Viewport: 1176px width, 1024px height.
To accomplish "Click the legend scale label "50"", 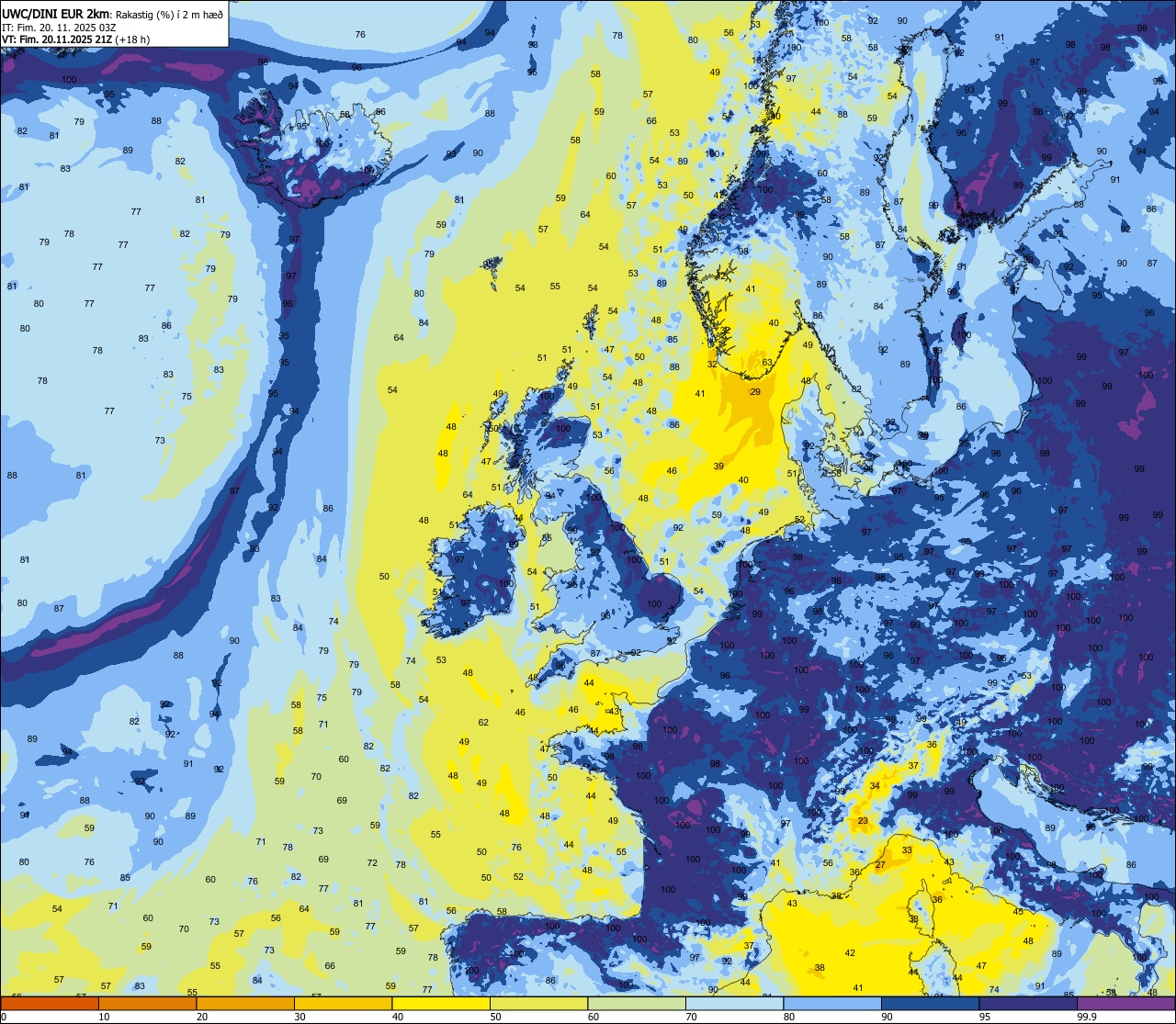I will point(495,1017).
